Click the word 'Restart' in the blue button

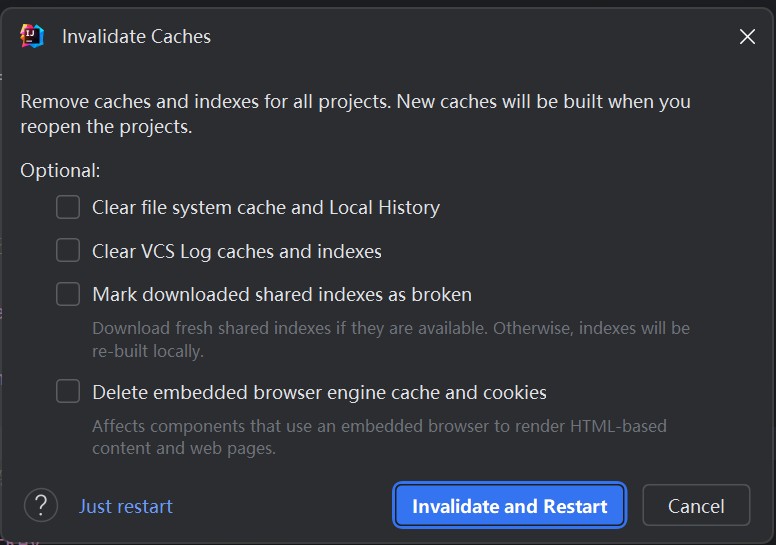(x=575, y=506)
